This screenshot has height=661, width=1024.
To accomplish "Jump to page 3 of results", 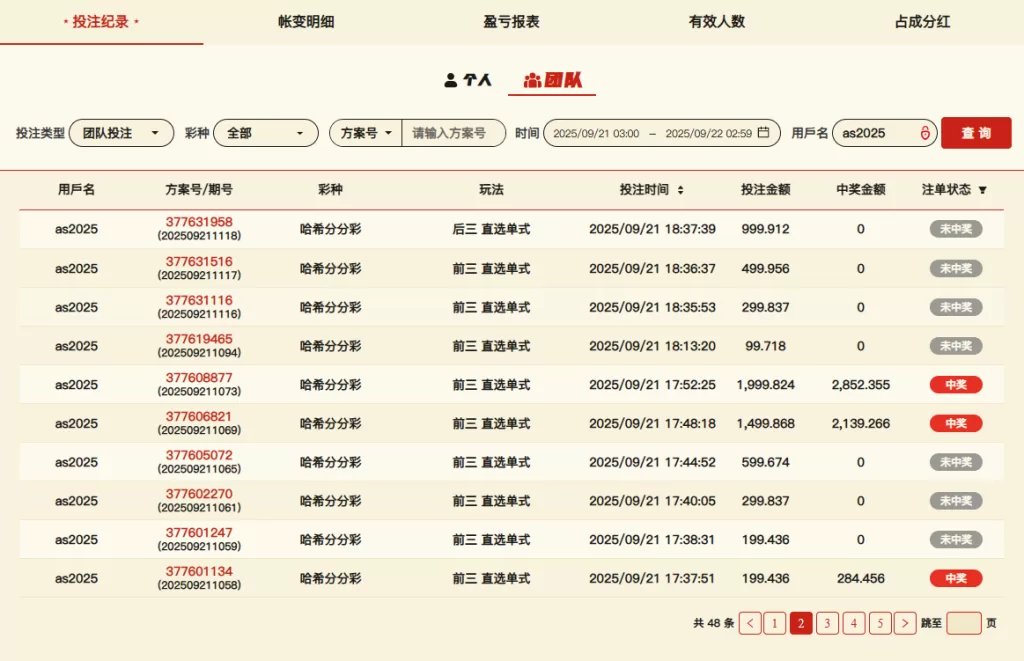I will (x=827, y=623).
